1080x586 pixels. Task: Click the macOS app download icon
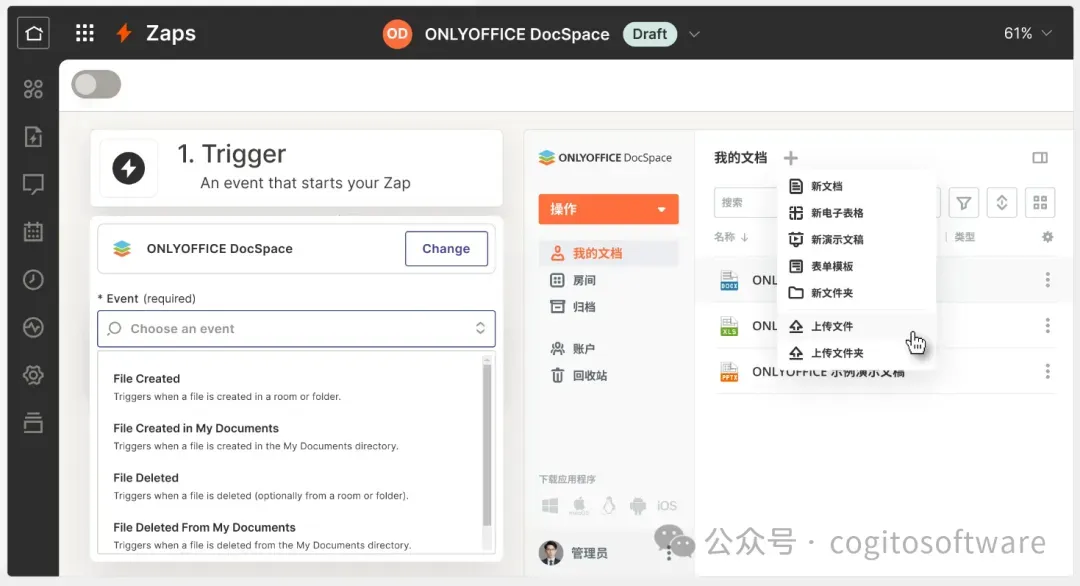[x=579, y=506]
